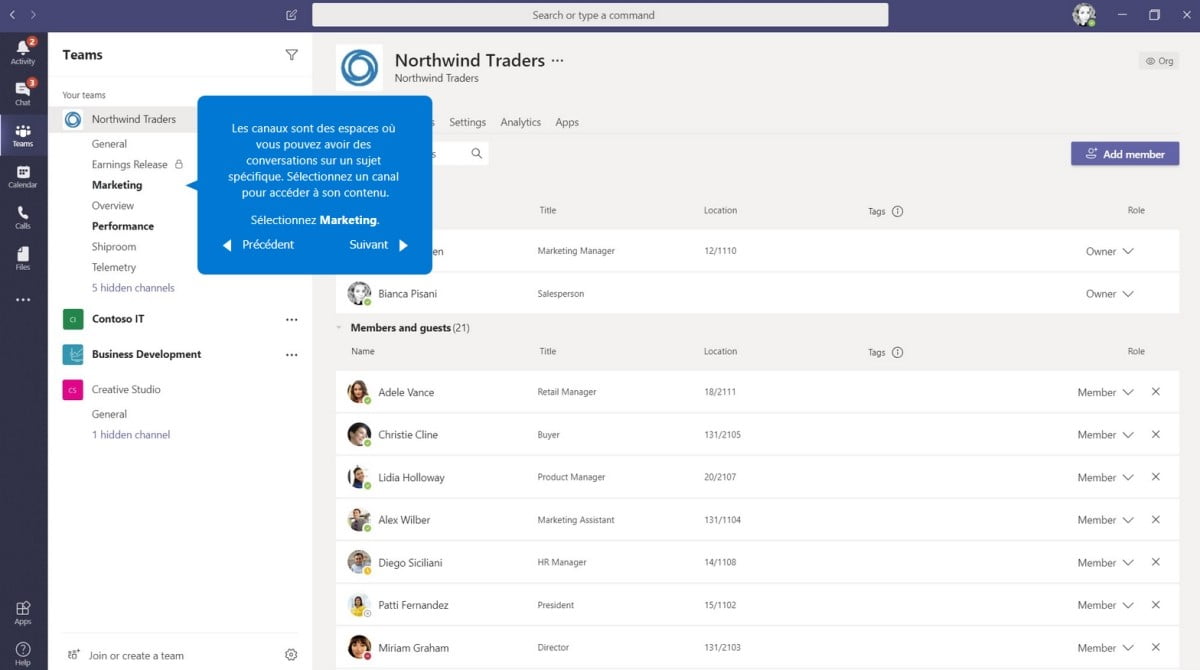Click info icon next to owners Tags
The image size is (1200, 670).
[897, 211]
